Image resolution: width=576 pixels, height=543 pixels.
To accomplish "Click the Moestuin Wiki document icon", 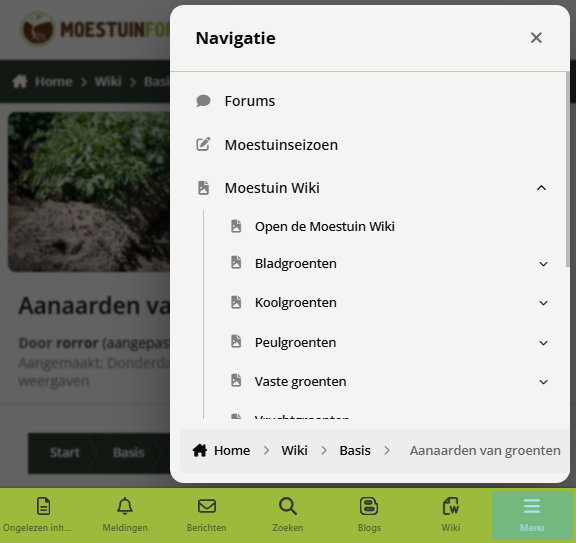I will point(203,188).
